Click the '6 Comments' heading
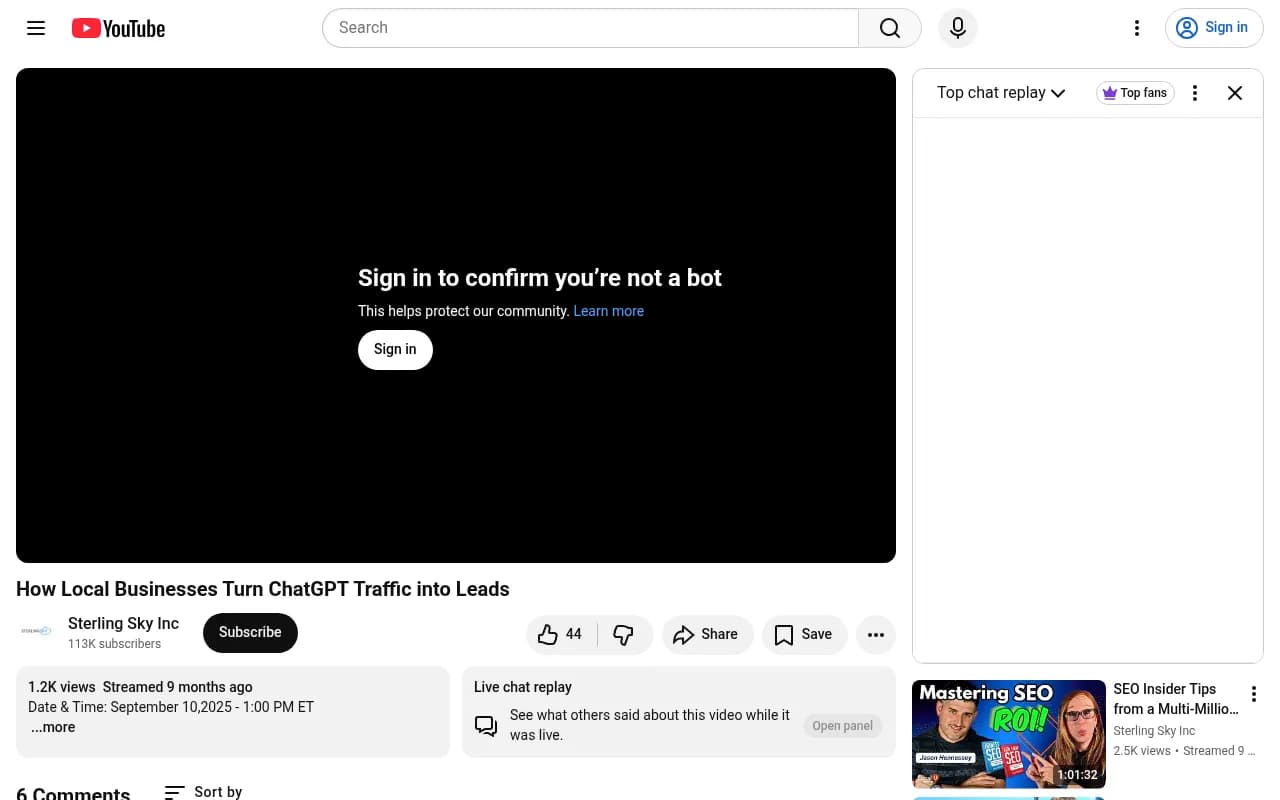The width and height of the screenshot is (1280, 800). click(x=73, y=792)
